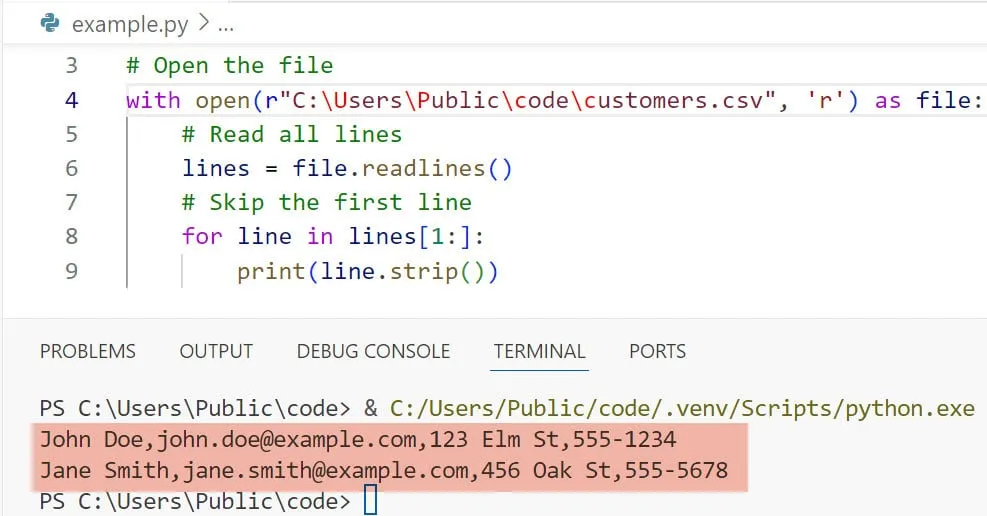Click the python.exe path in terminal
This screenshot has height=516, width=987.
[681, 409]
